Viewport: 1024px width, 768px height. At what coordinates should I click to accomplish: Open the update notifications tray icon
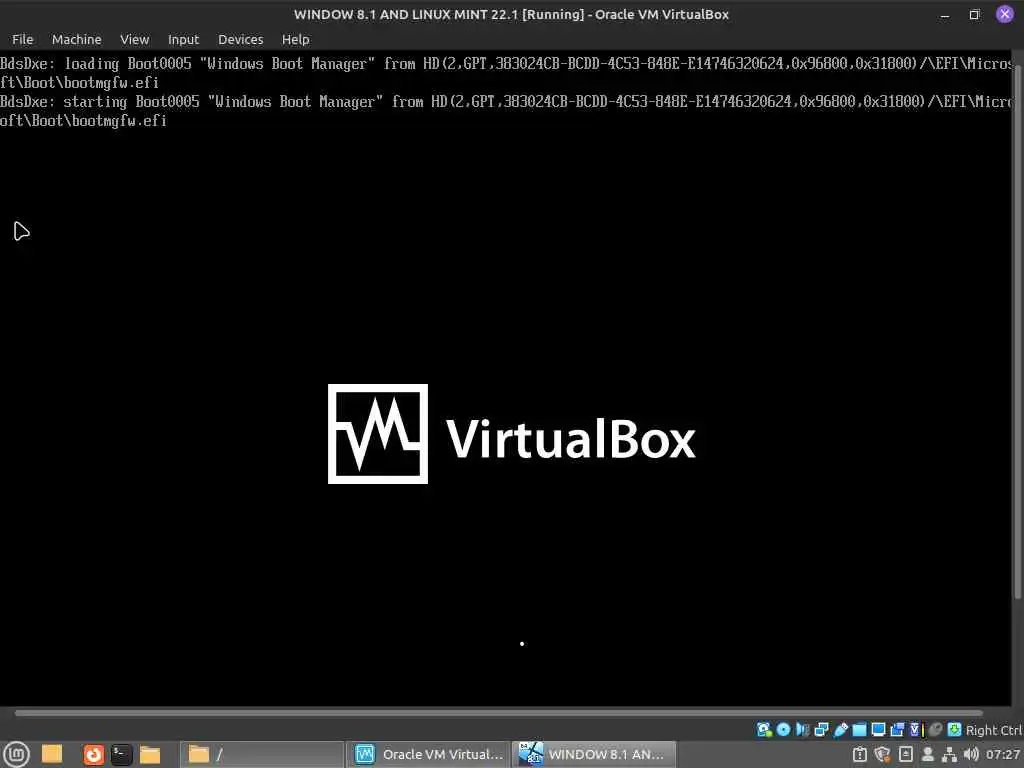859,754
